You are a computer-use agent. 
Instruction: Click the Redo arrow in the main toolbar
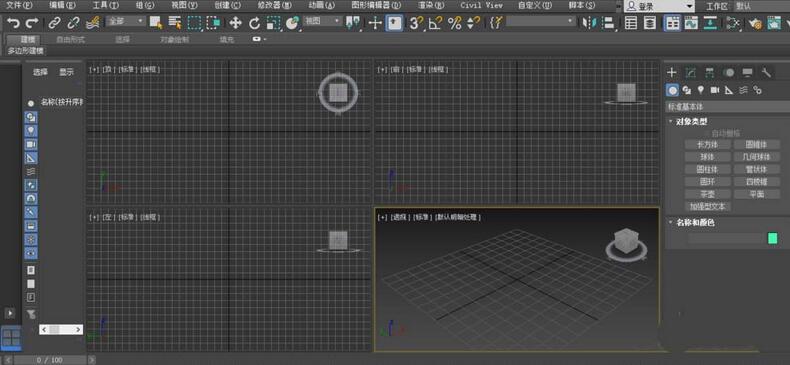tap(32, 23)
